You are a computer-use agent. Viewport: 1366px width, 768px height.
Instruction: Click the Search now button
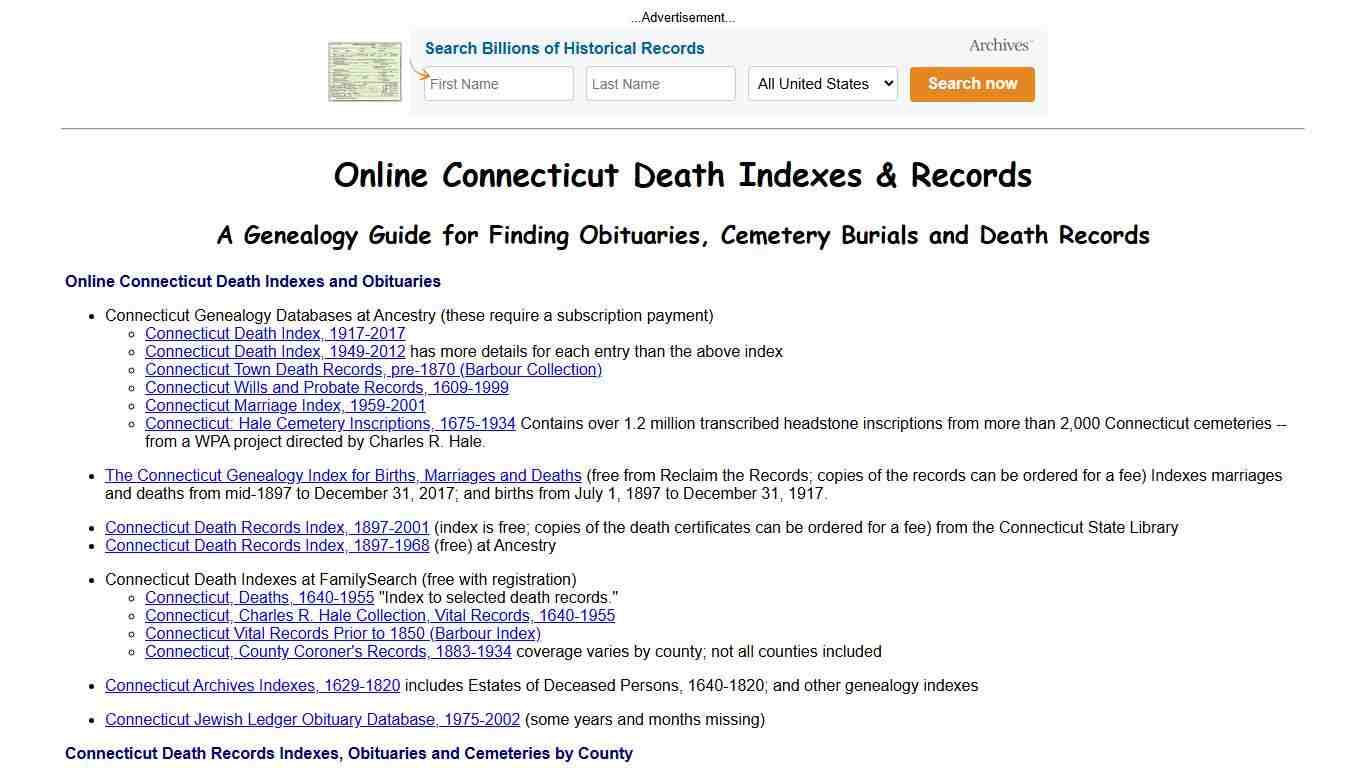pyautogui.click(x=971, y=84)
